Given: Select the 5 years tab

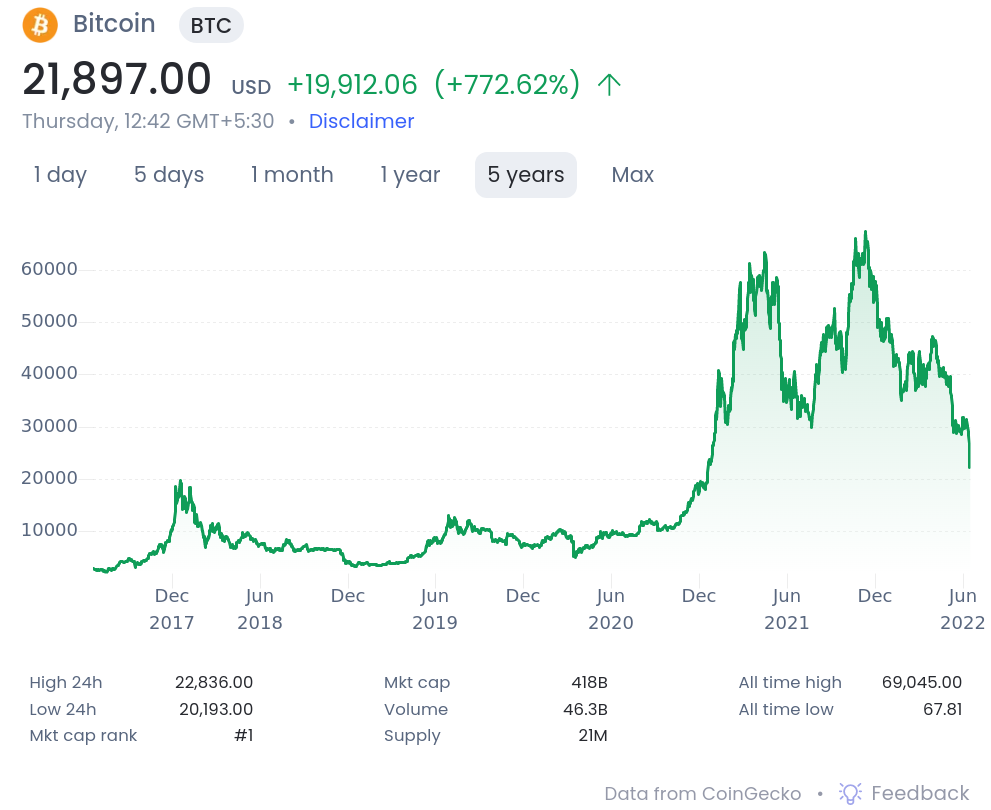Looking at the screenshot, I should point(526,175).
